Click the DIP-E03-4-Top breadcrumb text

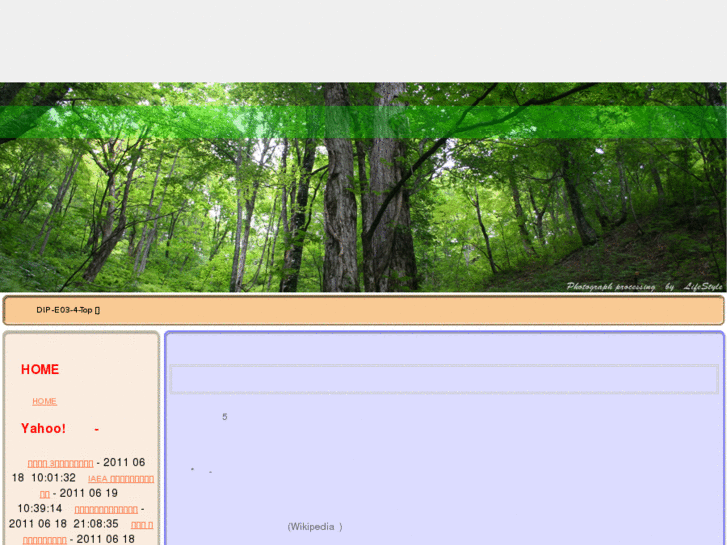pyautogui.click(x=68, y=310)
